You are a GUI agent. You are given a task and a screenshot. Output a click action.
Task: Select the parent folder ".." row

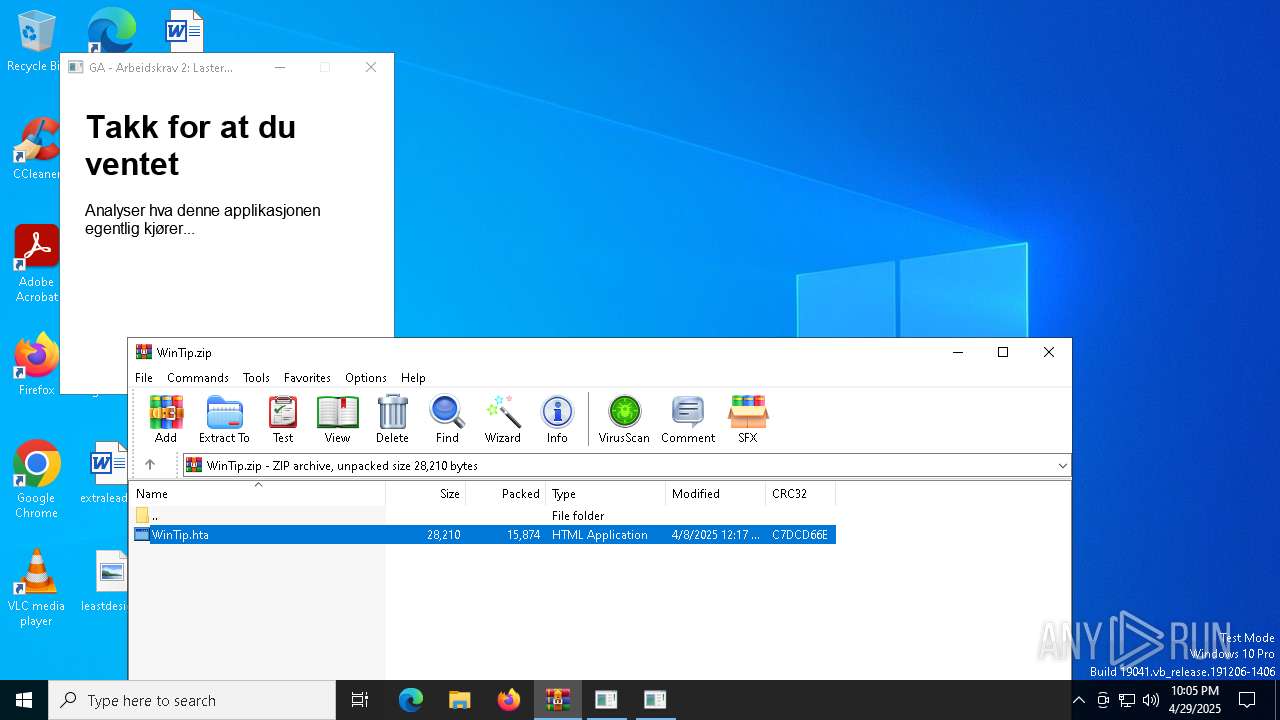click(x=483, y=515)
